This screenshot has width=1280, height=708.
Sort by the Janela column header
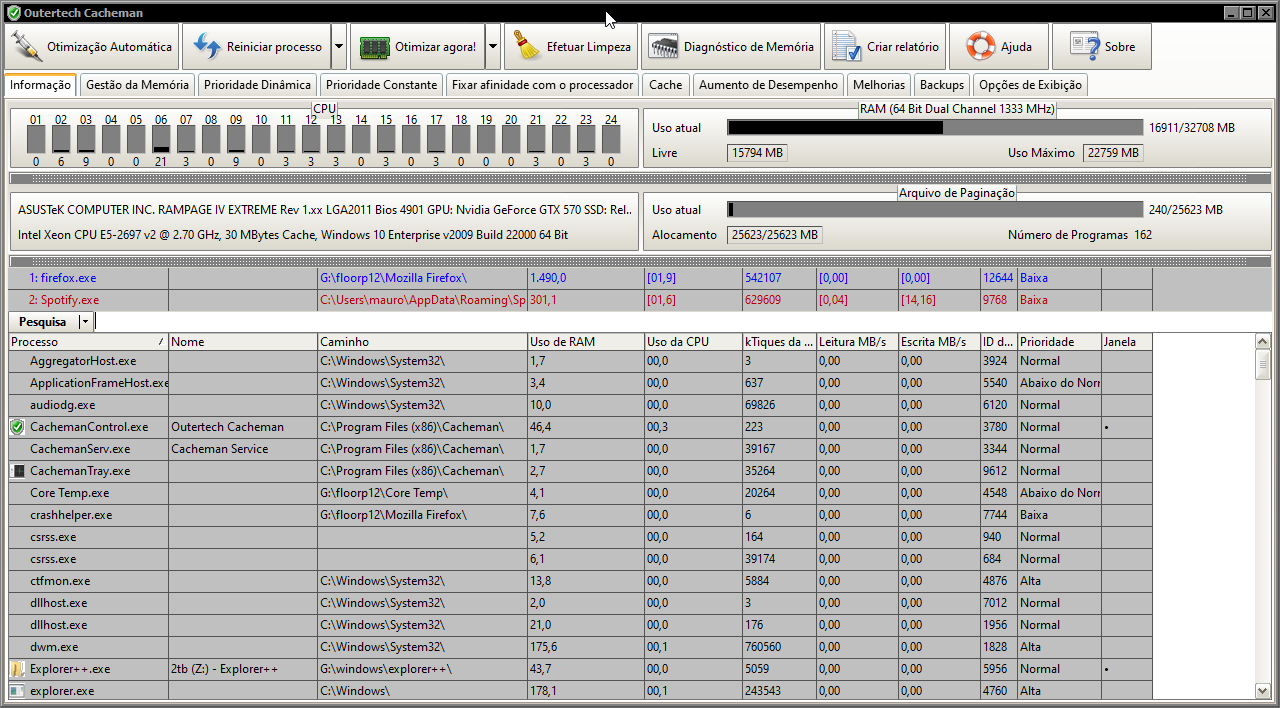coord(1126,342)
